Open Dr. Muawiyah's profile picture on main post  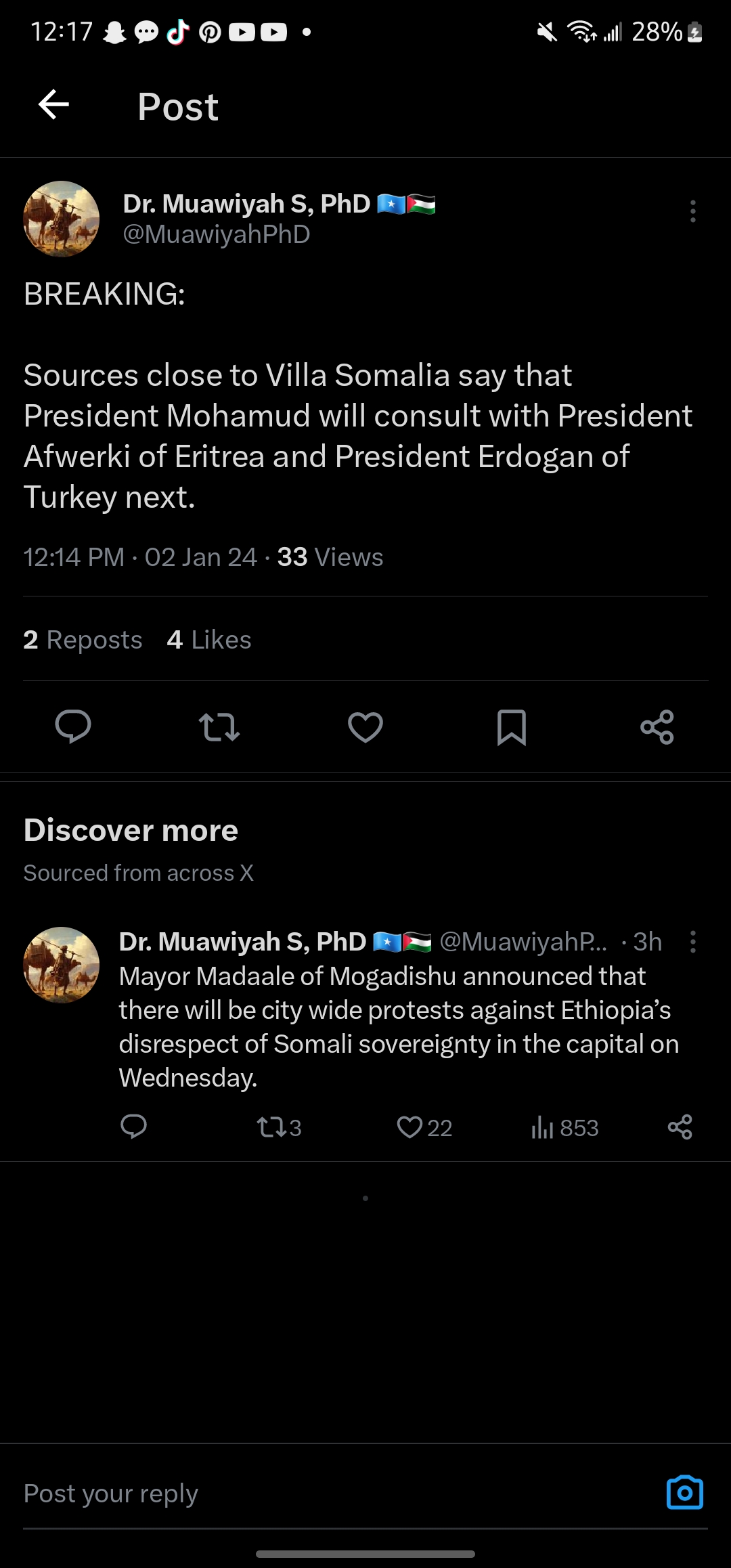[x=62, y=219]
